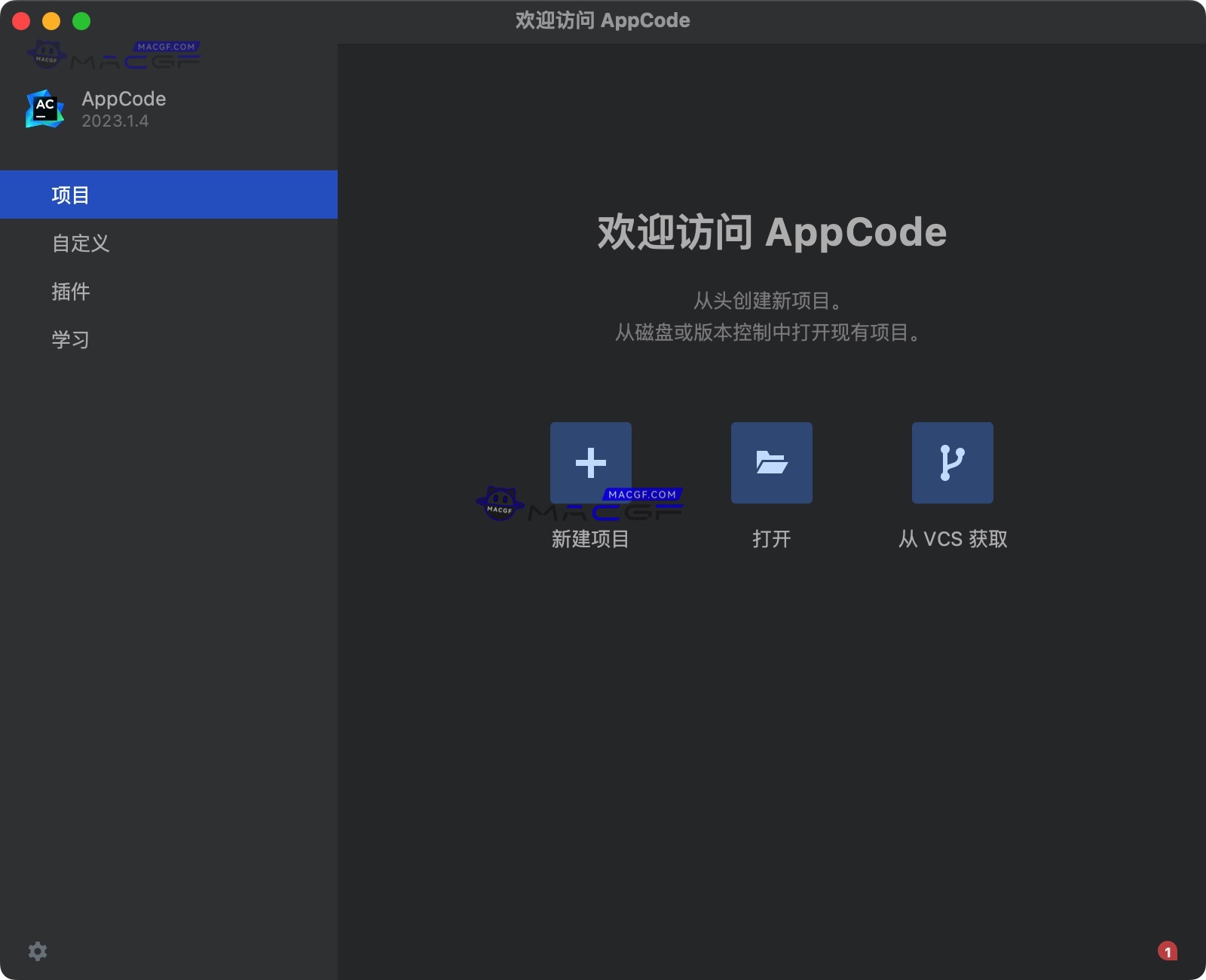Switch to the 插件 tab
Screen dimensions: 1206x980
click(72, 291)
